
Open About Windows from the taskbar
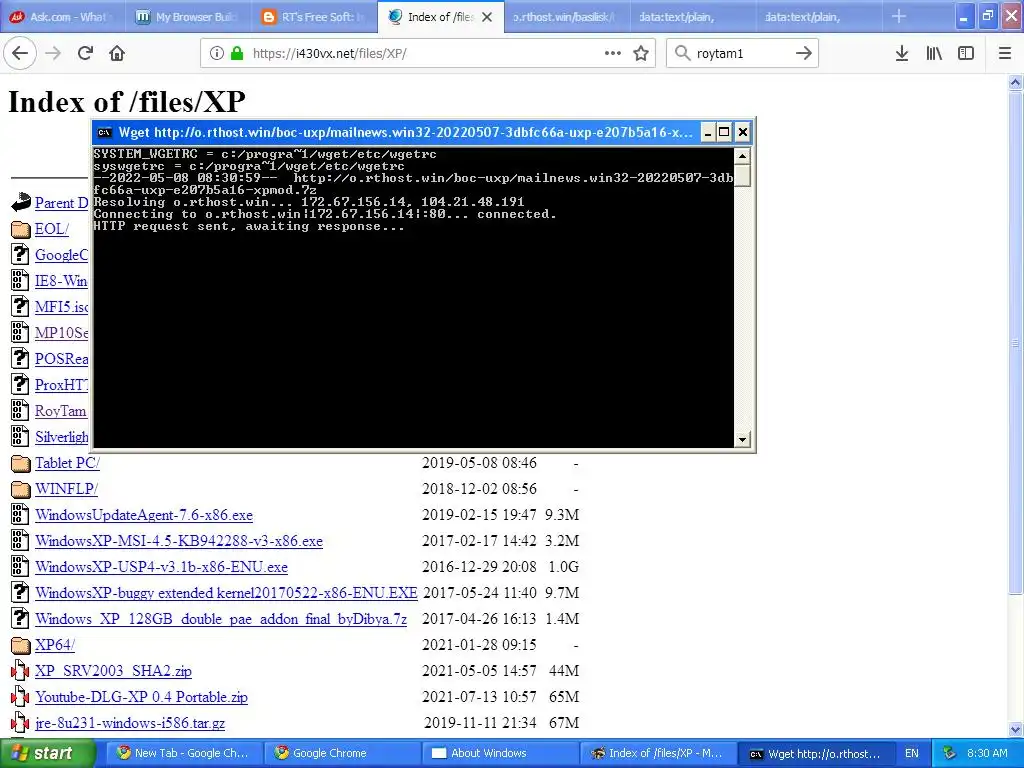[x=500, y=754]
